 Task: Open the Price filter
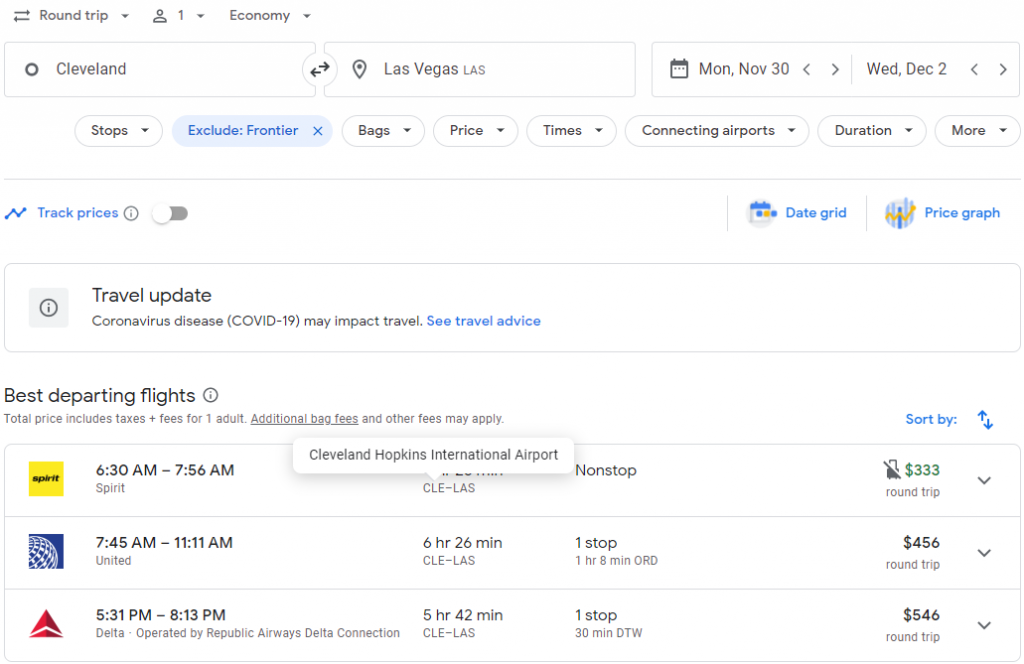tap(475, 131)
